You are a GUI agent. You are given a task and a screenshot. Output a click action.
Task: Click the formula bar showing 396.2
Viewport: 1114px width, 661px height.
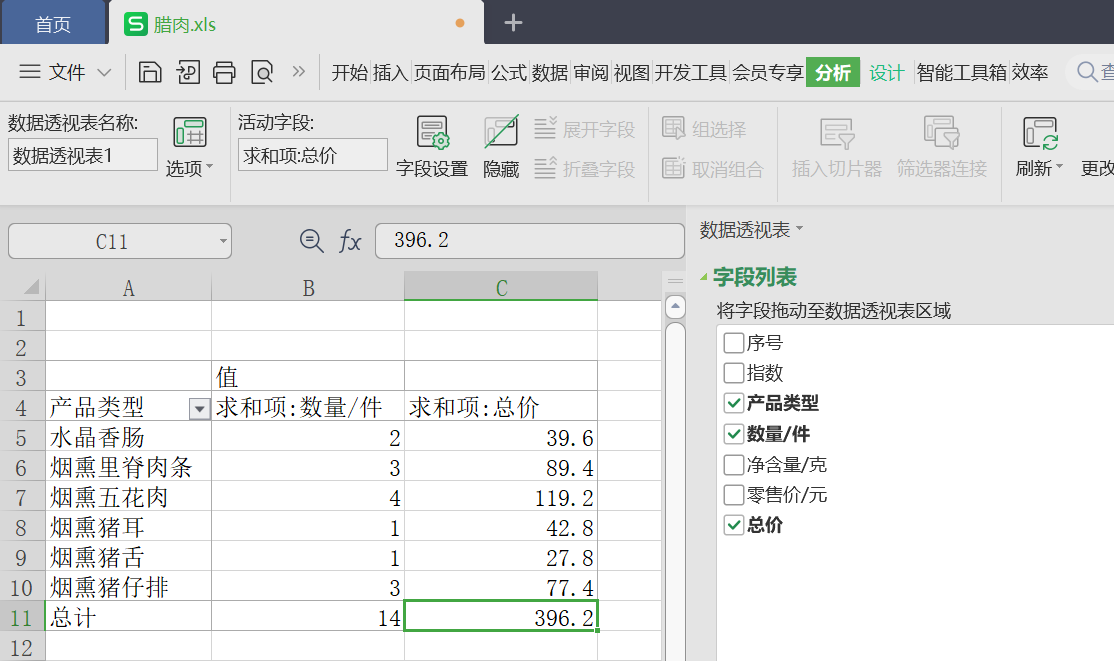point(529,241)
